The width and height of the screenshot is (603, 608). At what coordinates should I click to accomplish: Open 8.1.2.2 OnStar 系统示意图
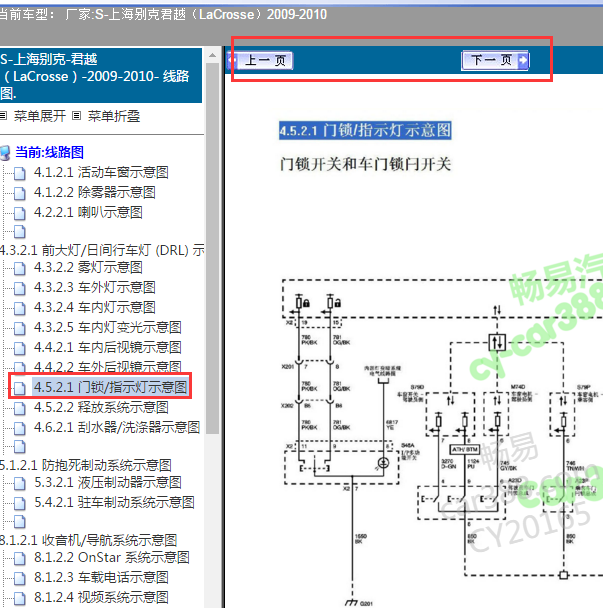coord(112,558)
